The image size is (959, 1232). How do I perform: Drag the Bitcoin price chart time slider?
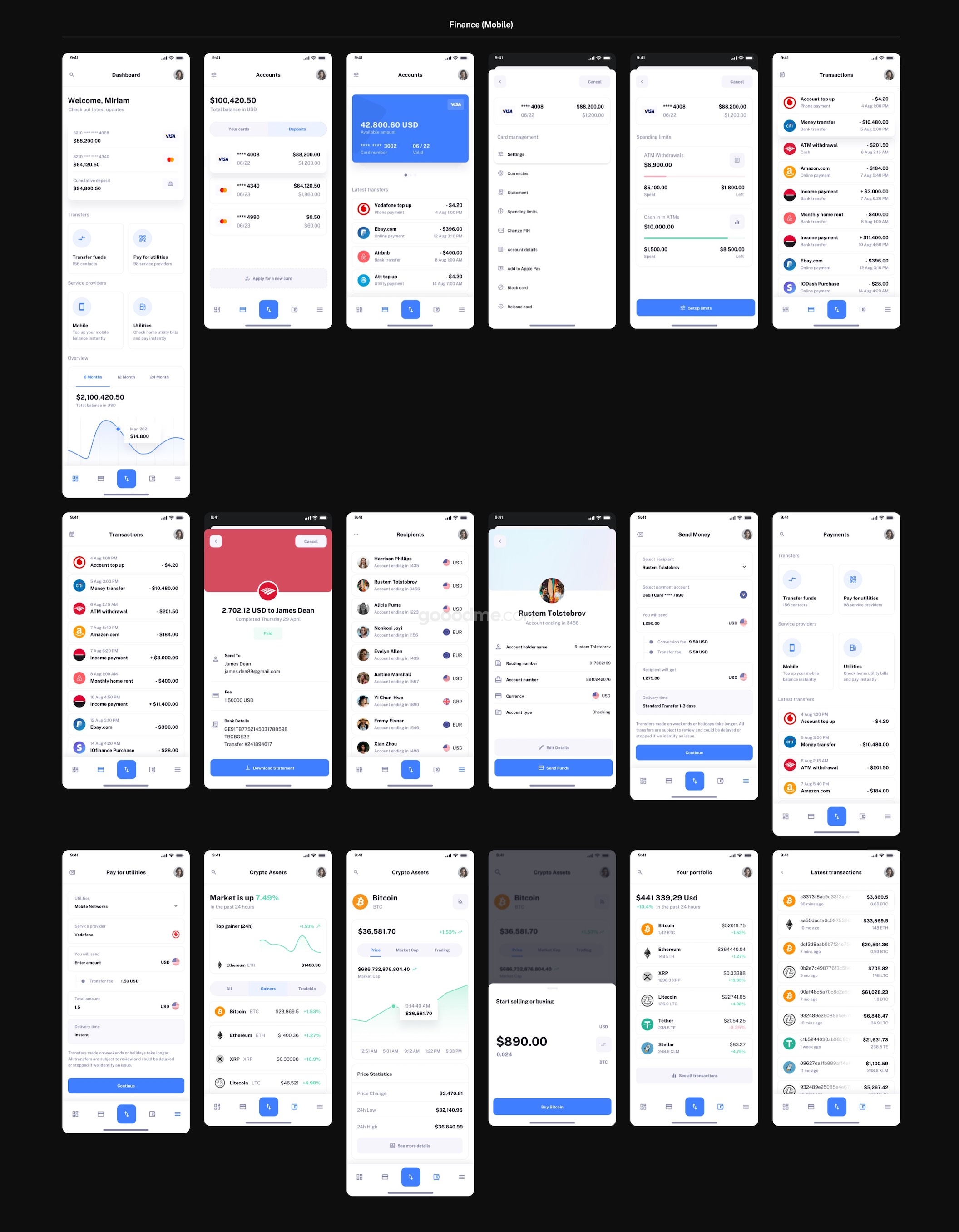pyautogui.click(x=393, y=1005)
